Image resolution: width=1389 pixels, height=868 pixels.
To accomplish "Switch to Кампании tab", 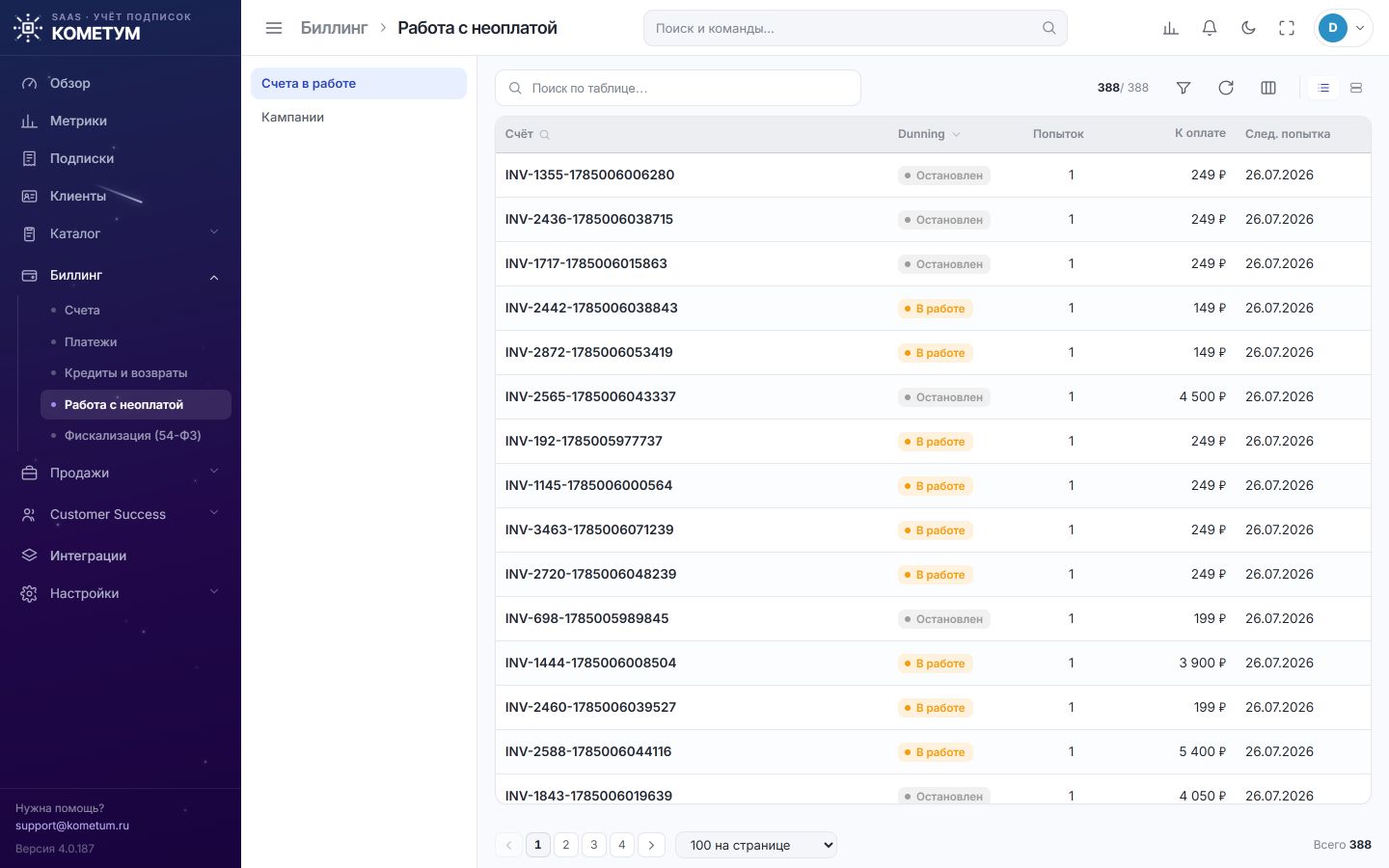I will tap(359, 117).
